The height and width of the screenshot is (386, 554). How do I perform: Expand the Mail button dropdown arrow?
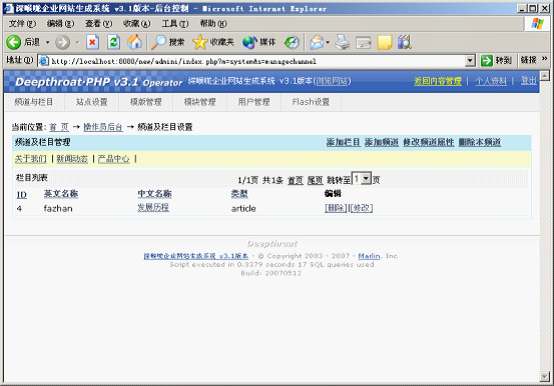[328, 43]
